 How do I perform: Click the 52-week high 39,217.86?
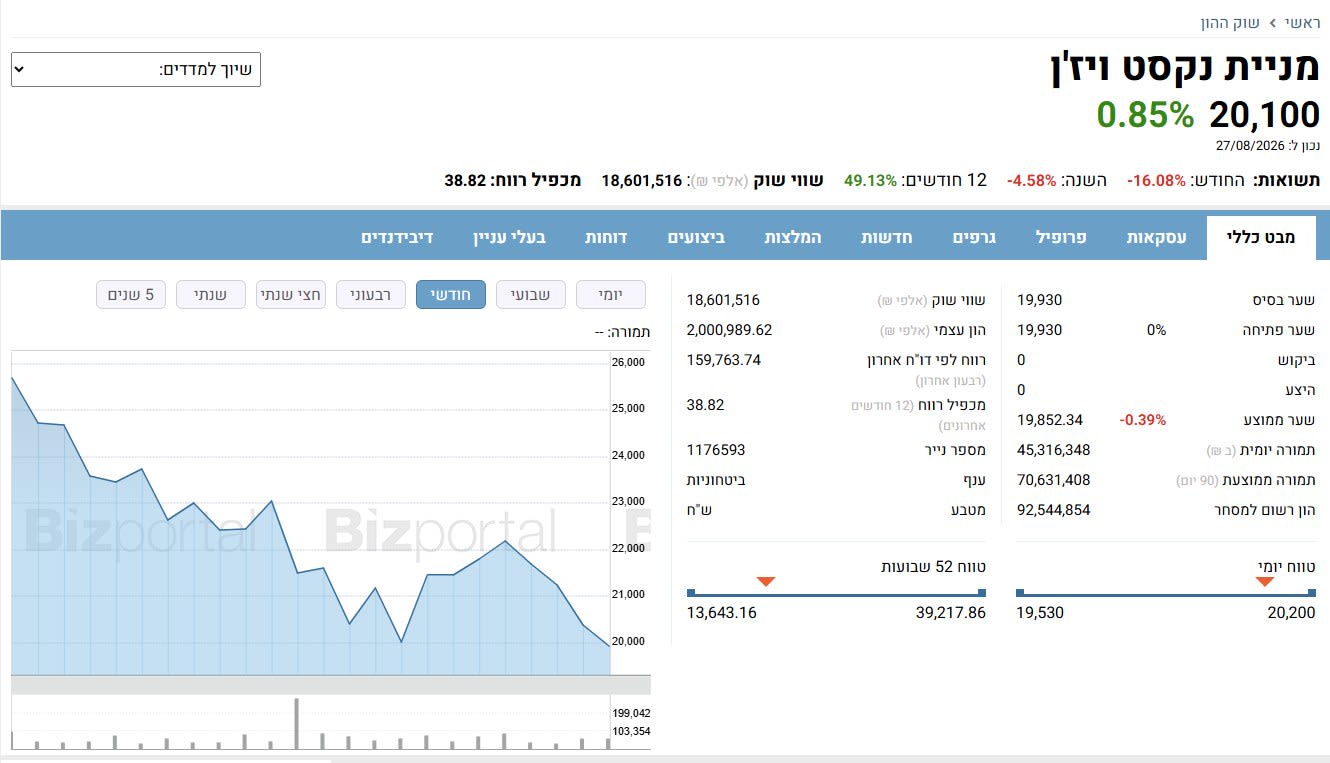950,612
